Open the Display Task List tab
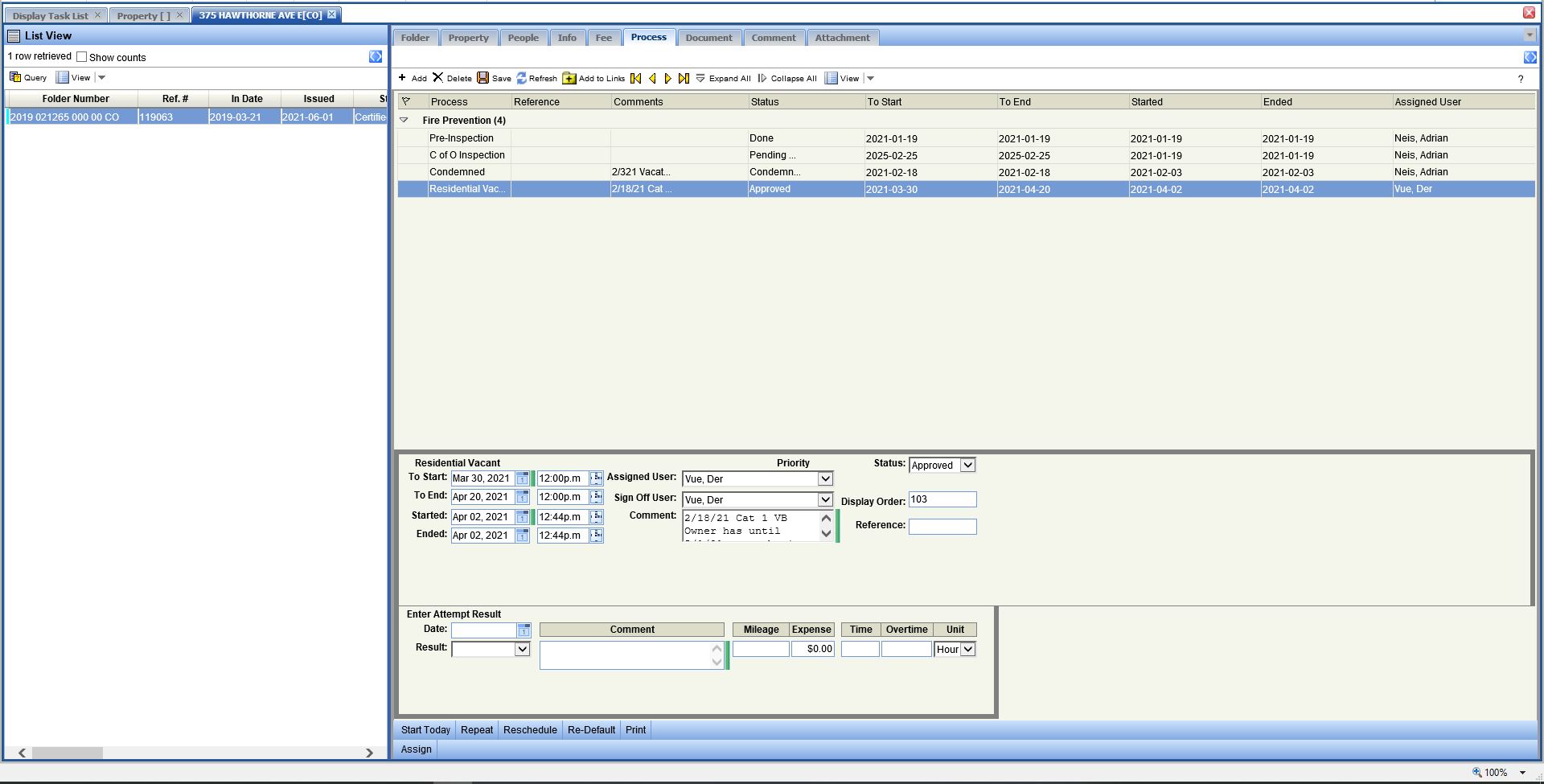The height and width of the screenshot is (784, 1544). (x=51, y=15)
